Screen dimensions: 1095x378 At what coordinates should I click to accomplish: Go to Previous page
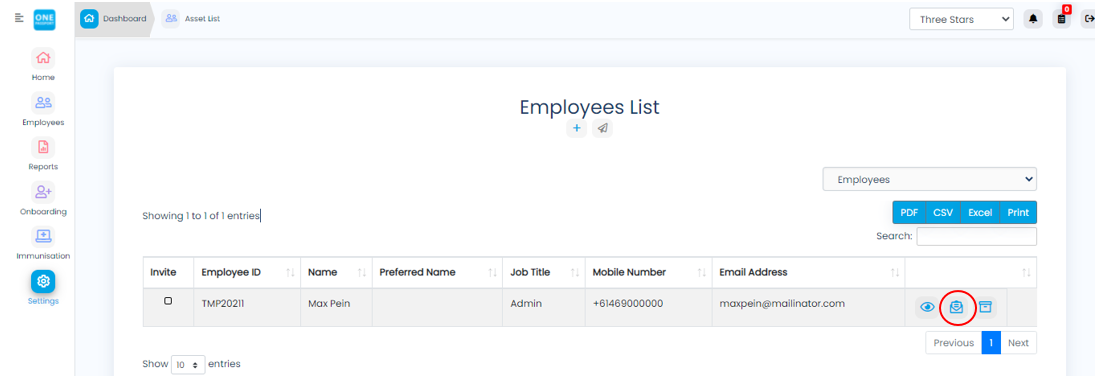(953, 342)
